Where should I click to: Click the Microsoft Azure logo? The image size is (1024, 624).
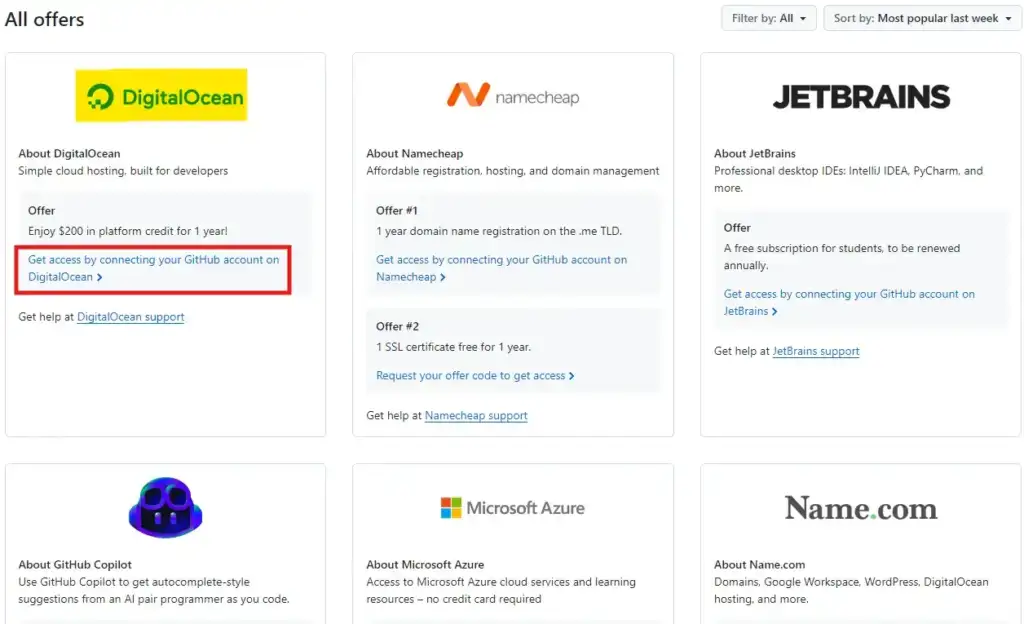512,508
